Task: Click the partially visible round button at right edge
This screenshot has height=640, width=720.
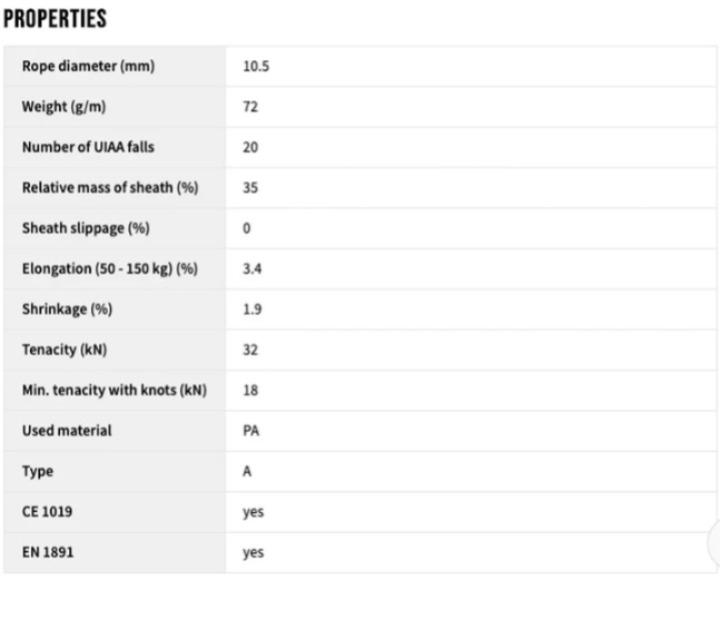Action: click(713, 543)
